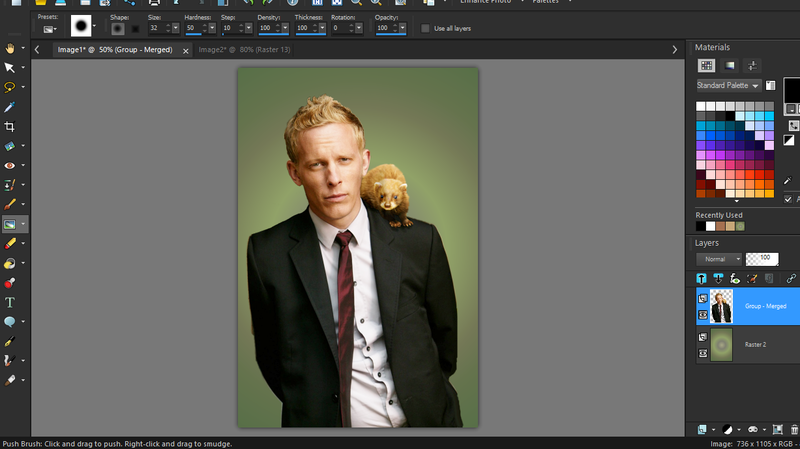The image size is (800, 449).
Task: Click the sample color eyedropper in Materials
Action: (x=788, y=181)
